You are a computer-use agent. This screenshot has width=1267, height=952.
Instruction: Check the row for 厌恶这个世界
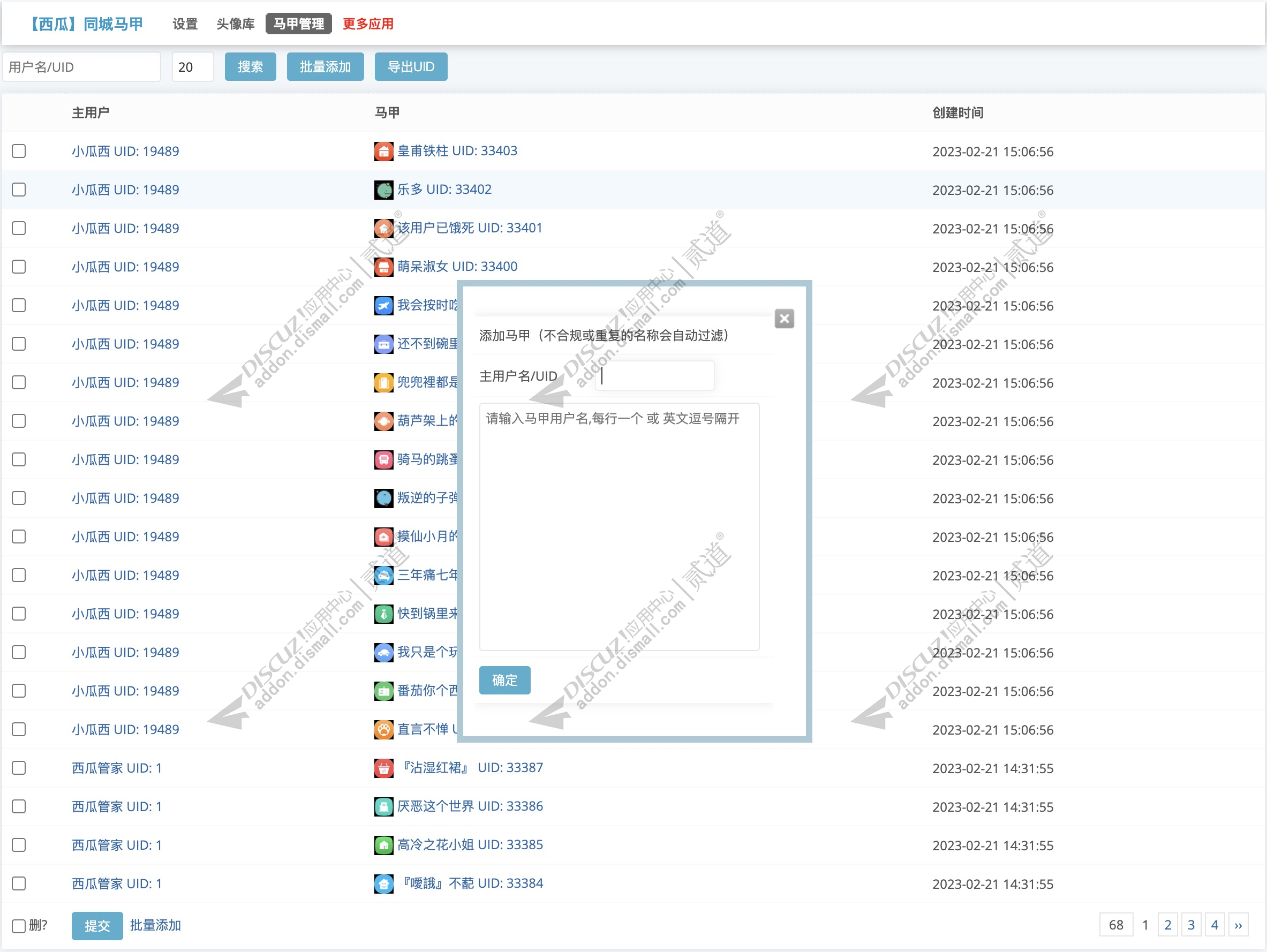pos(19,806)
